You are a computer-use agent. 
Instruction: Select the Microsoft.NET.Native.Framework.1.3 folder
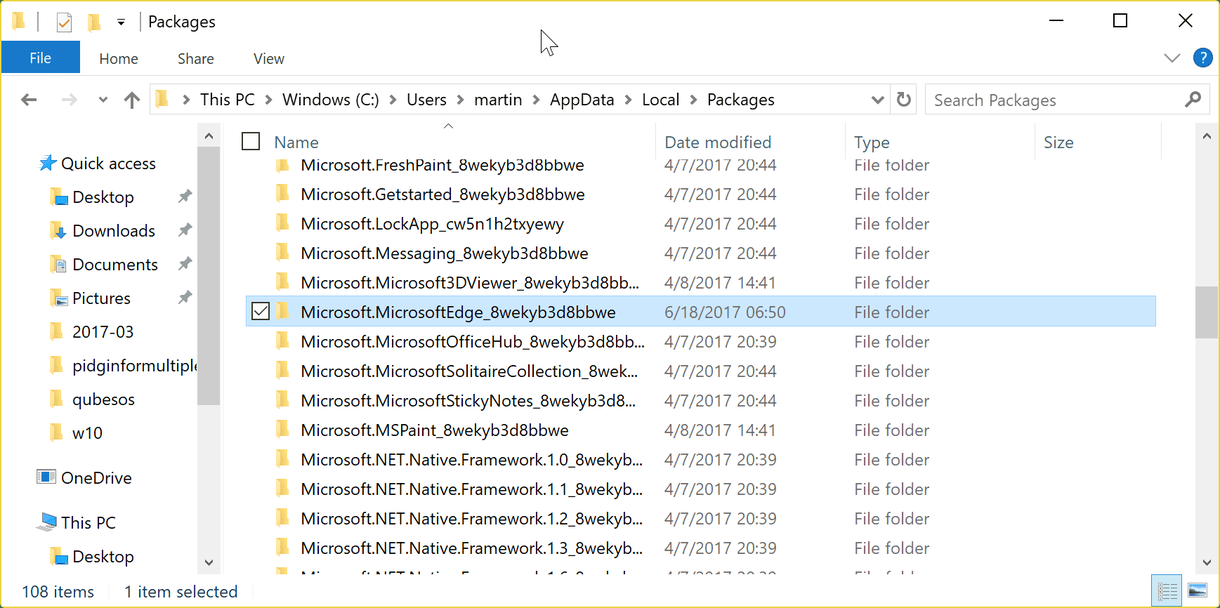472,548
